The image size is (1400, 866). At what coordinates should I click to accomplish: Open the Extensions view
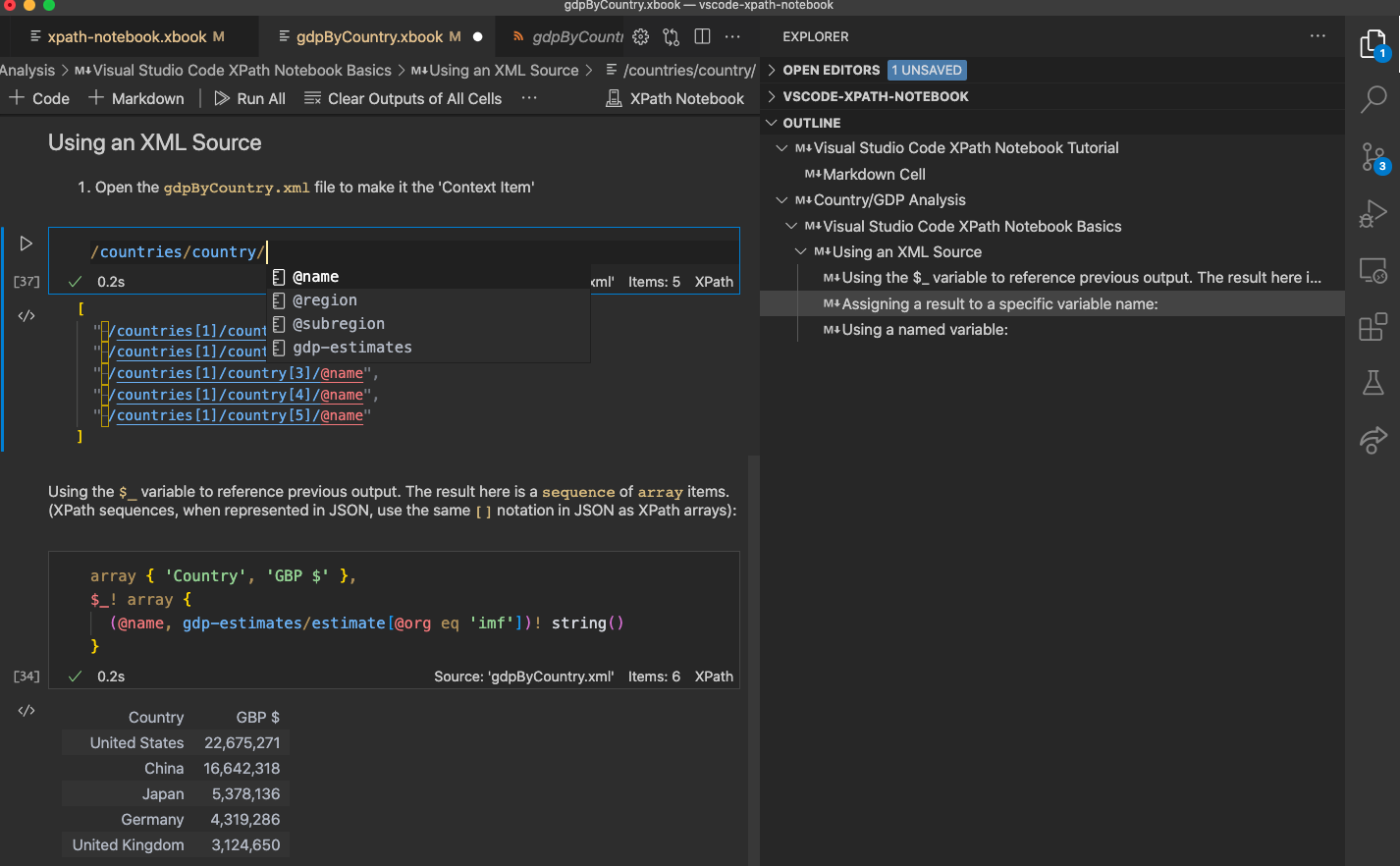(1373, 327)
